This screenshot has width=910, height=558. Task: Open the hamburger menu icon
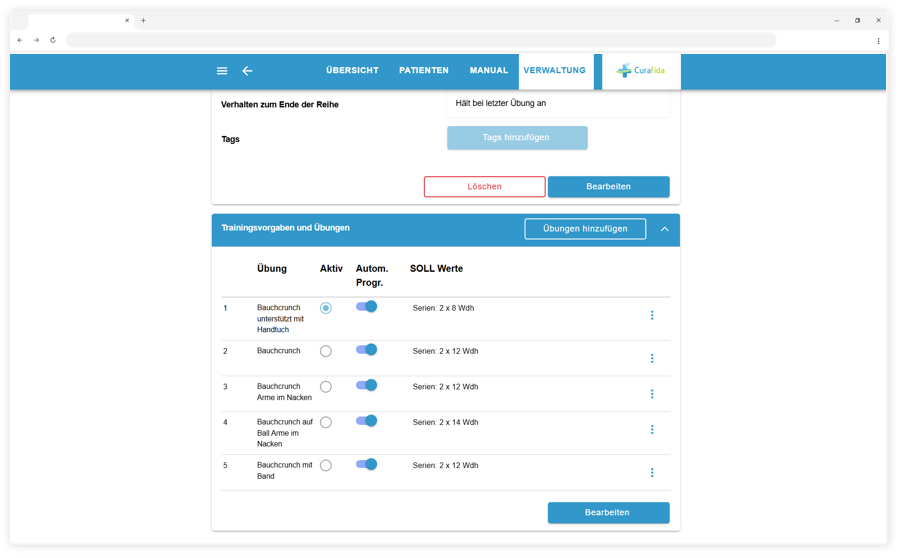222,71
